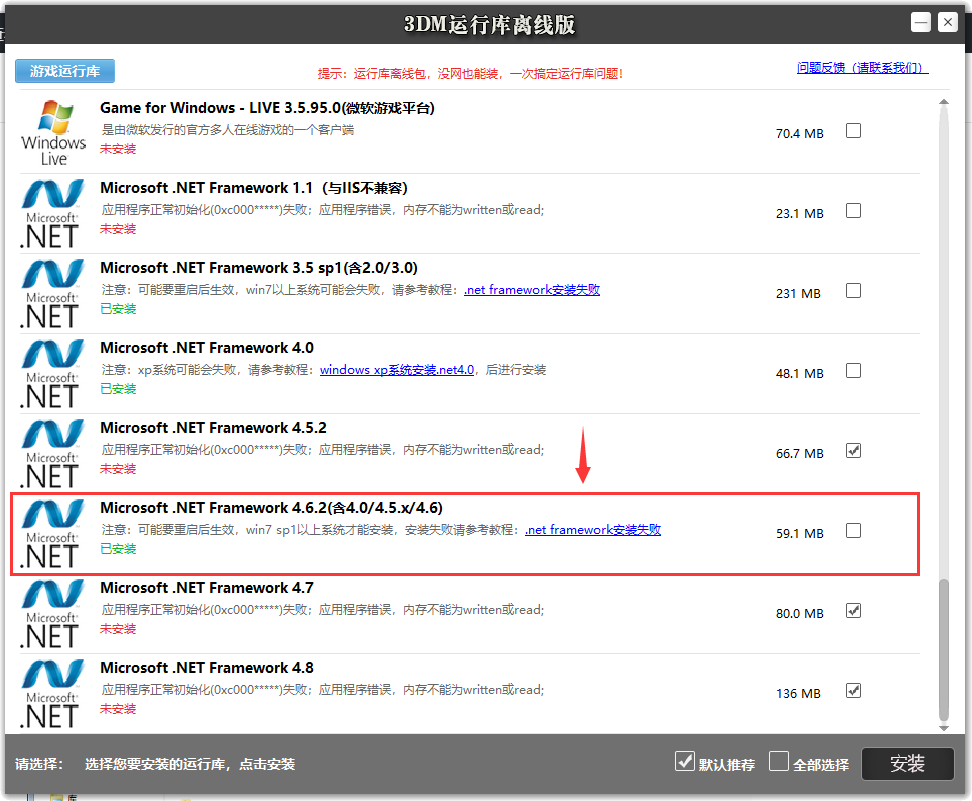Click 未安装 status under Game for Windows LIVE

click(x=118, y=149)
